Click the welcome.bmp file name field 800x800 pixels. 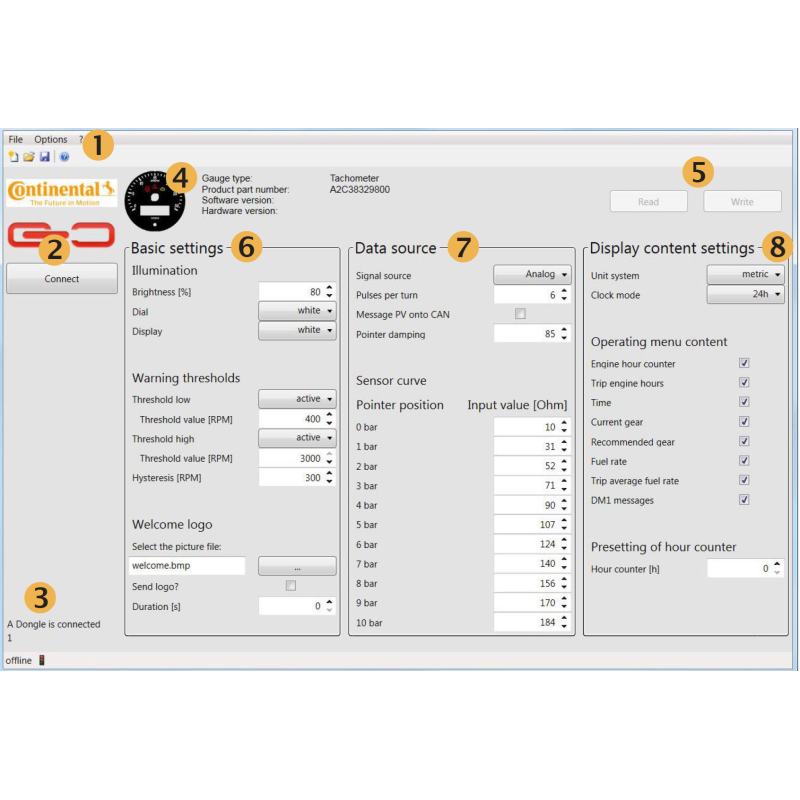coord(187,566)
